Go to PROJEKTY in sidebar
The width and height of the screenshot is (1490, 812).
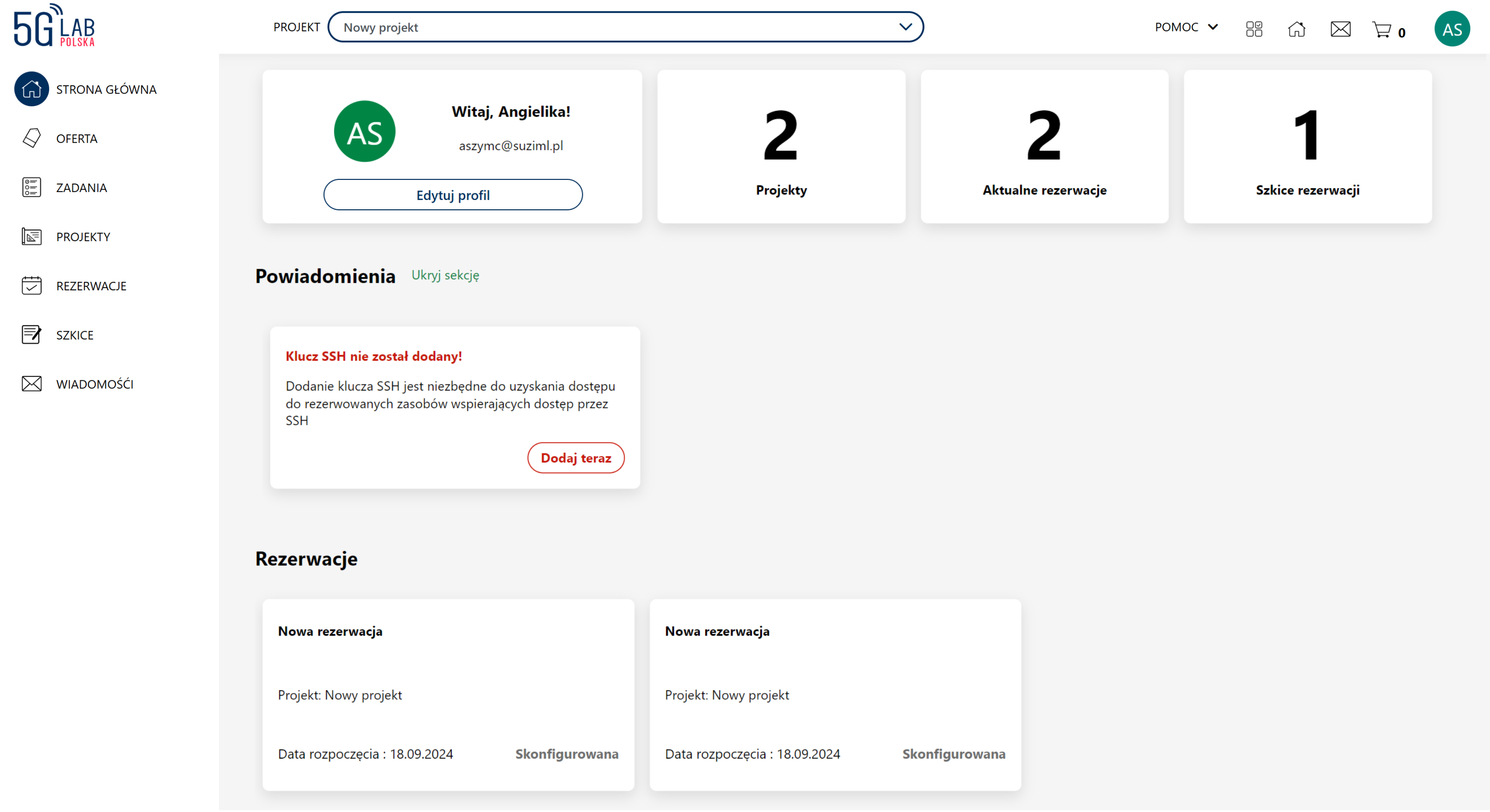(x=83, y=237)
